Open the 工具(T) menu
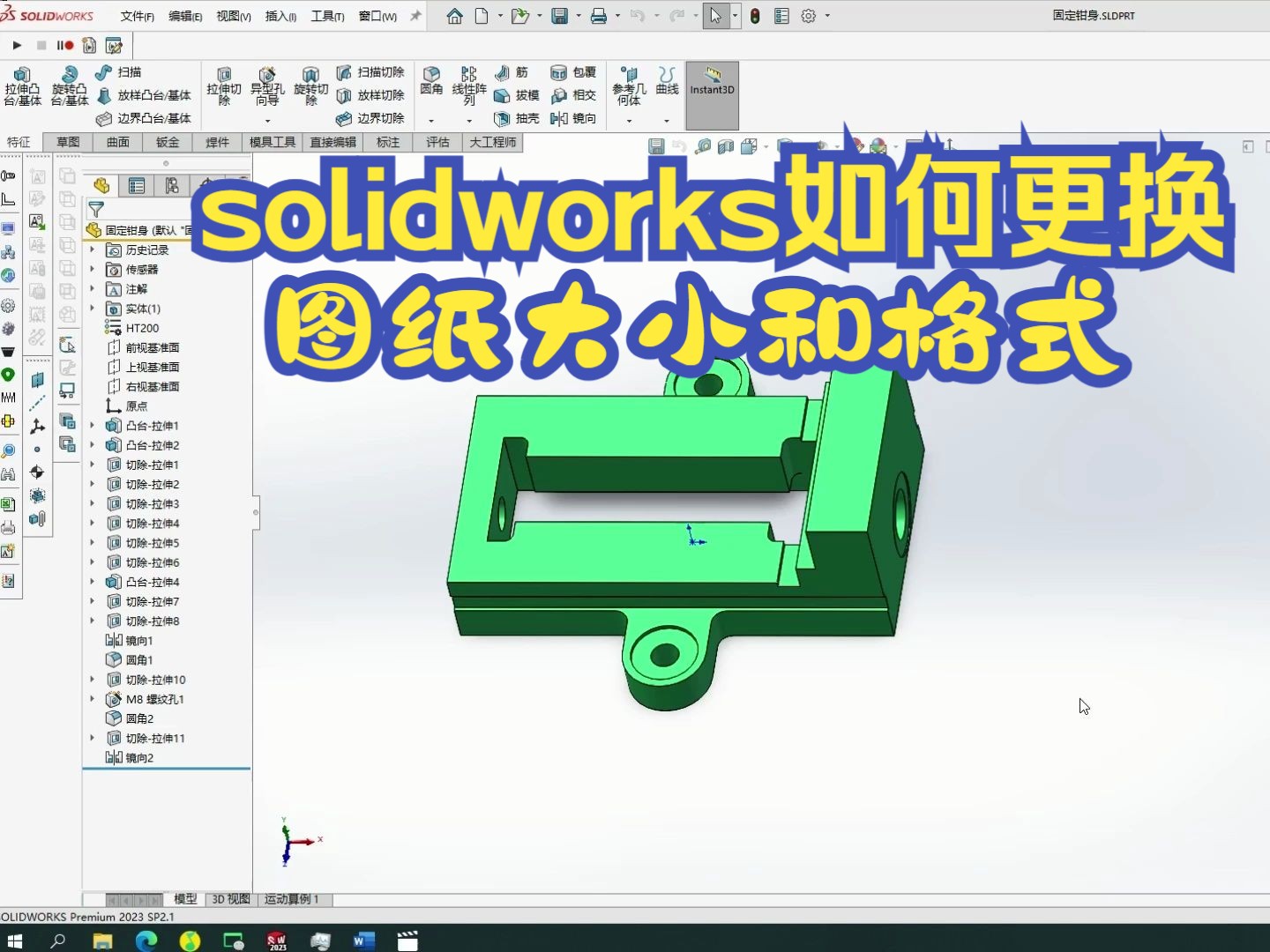1270x952 pixels. [327, 16]
